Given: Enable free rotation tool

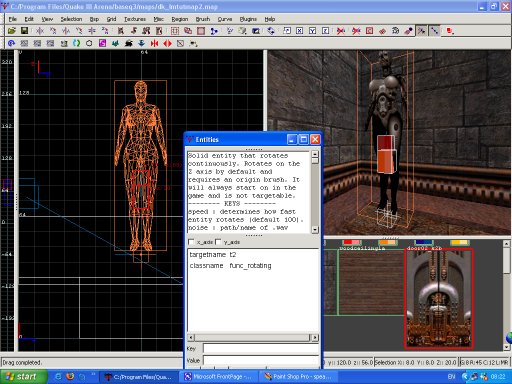Looking at the screenshot, I should tap(271, 31).
